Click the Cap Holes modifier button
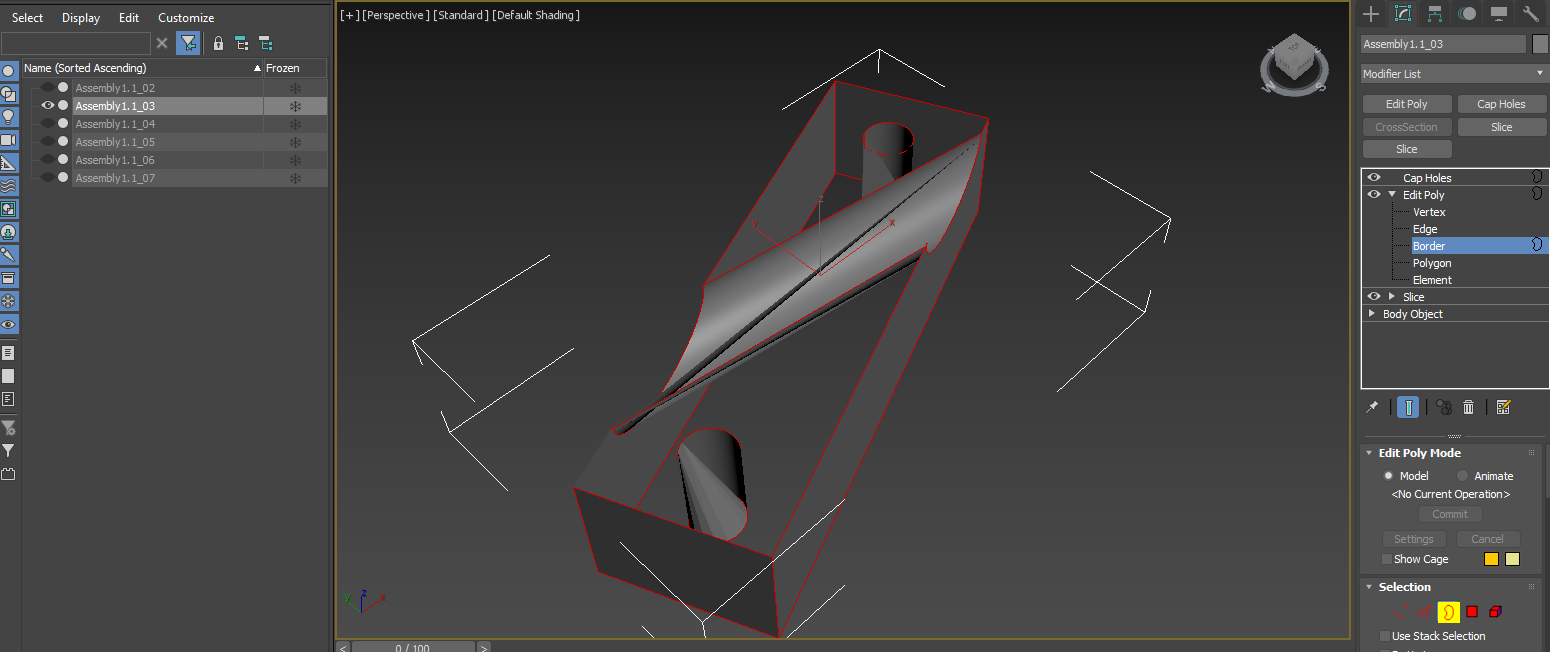This screenshot has width=1550, height=652. (x=1501, y=104)
